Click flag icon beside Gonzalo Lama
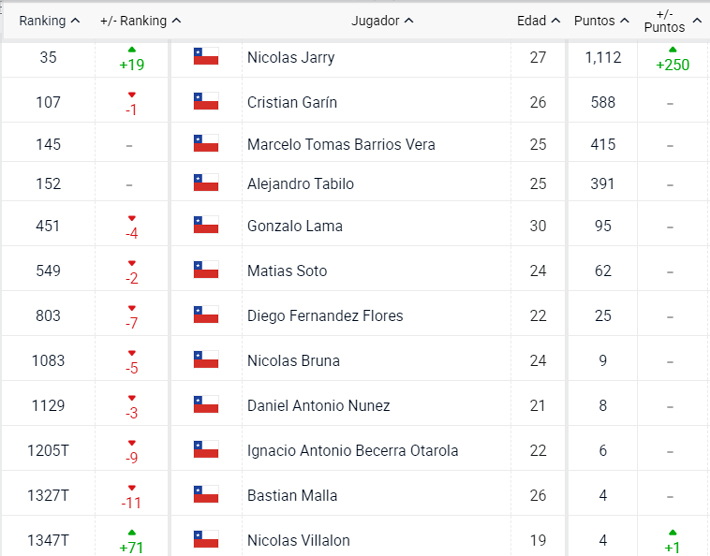Screen dimensions: 710x556 coord(206,225)
